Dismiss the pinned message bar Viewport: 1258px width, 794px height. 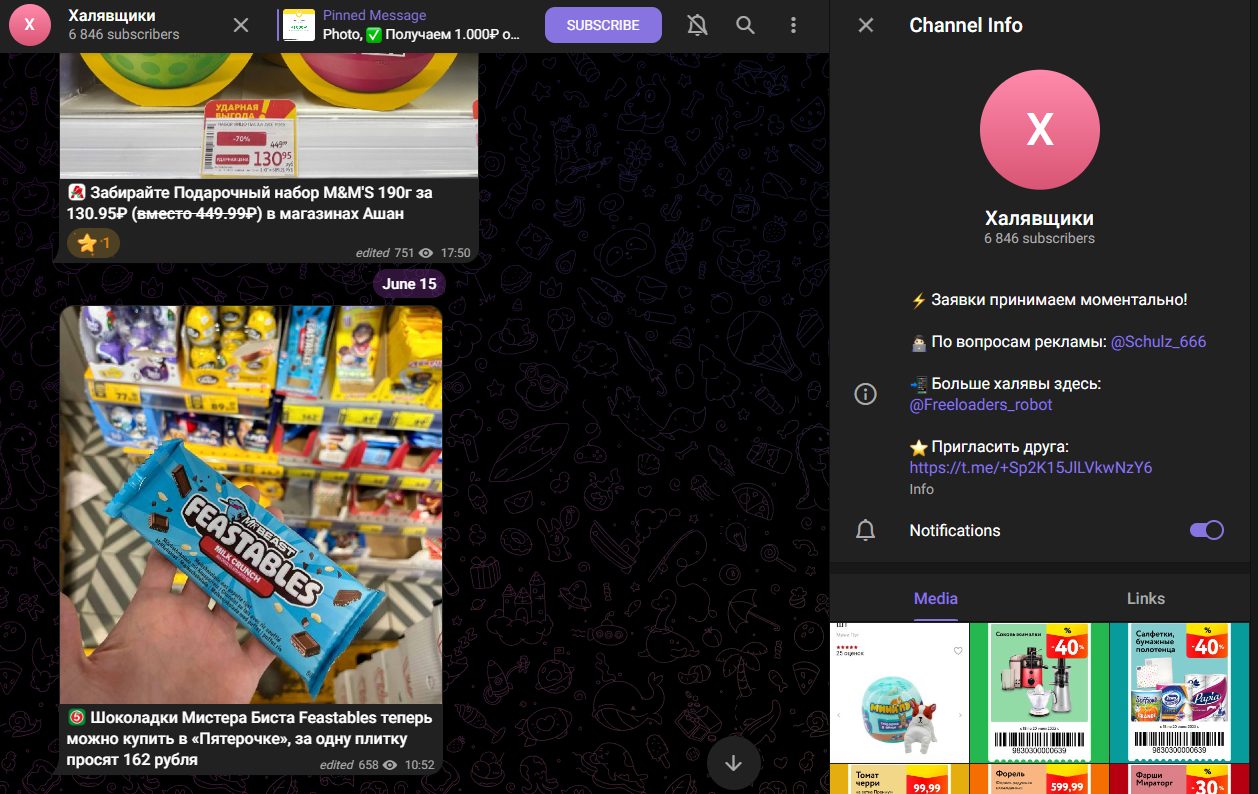click(x=241, y=25)
